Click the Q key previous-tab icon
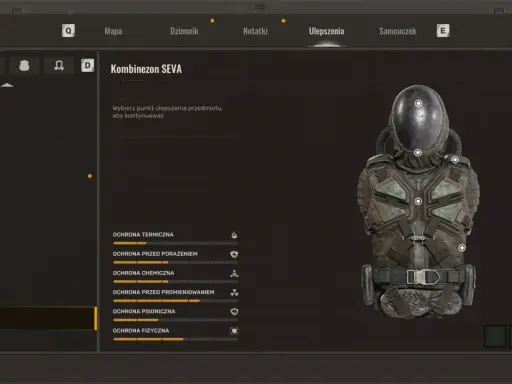Image resolution: width=512 pixels, height=384 pixels. (68, 31)
